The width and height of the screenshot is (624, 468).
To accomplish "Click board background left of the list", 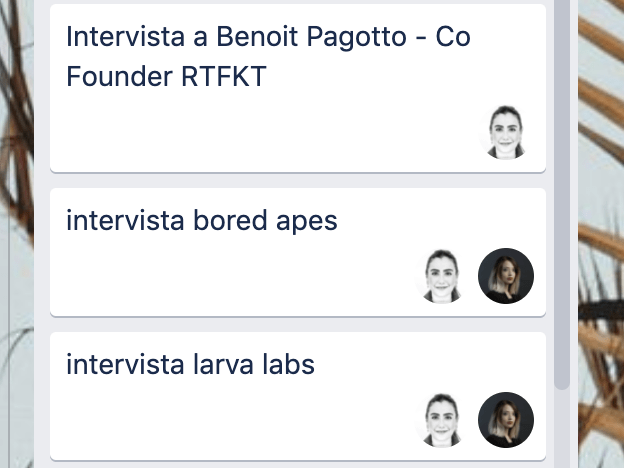I will pyautogui.click(x=17, y=234).
